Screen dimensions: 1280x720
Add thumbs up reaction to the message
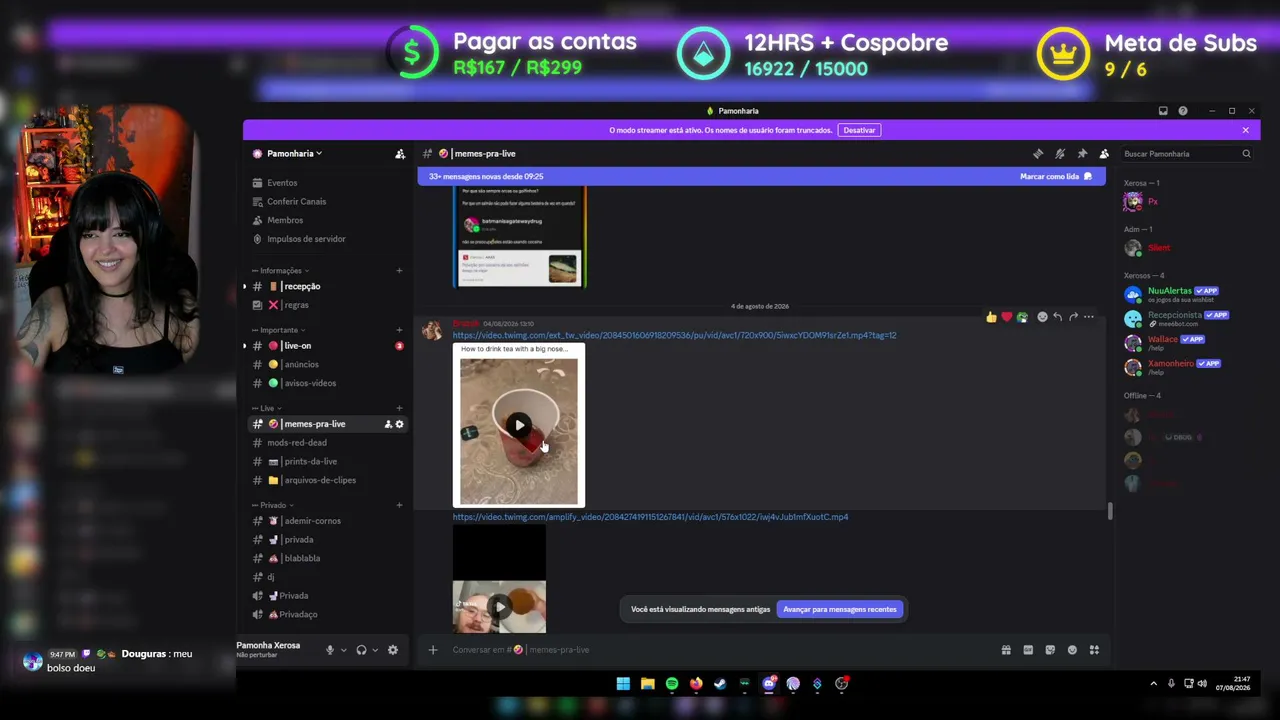[991, 317]
